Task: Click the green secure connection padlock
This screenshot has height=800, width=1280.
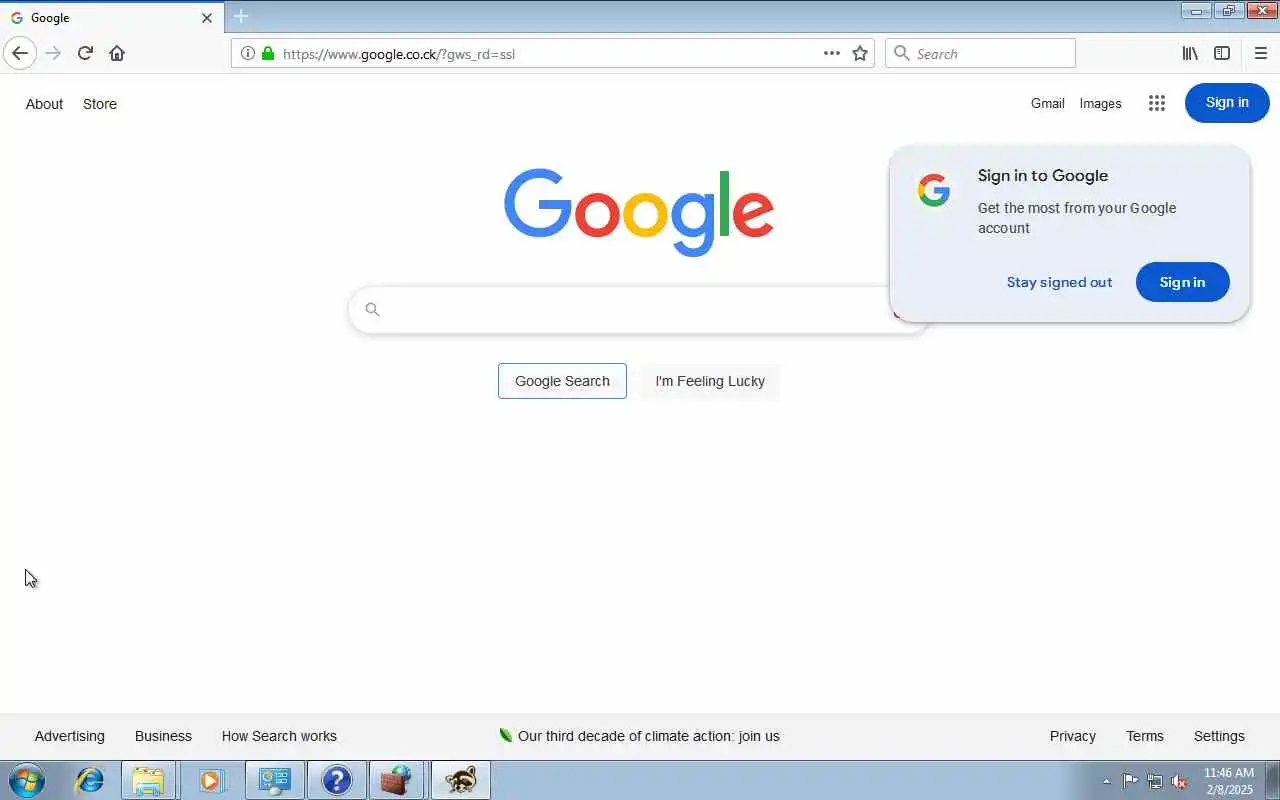Action: point(267,54)
